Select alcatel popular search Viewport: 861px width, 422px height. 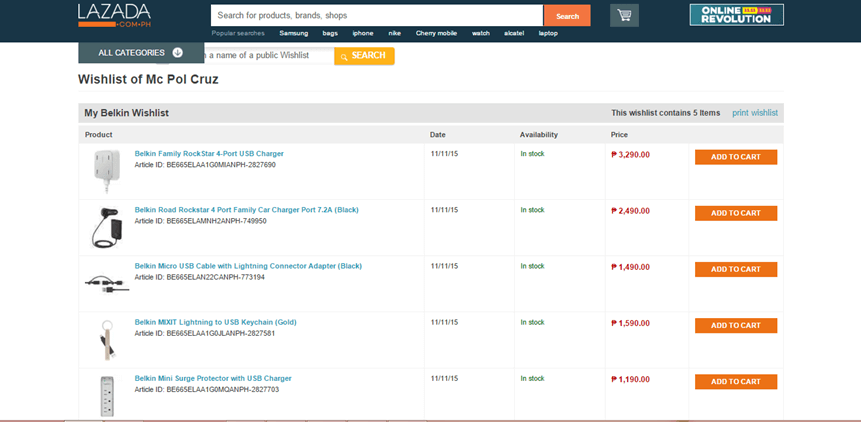click(514, 33)
